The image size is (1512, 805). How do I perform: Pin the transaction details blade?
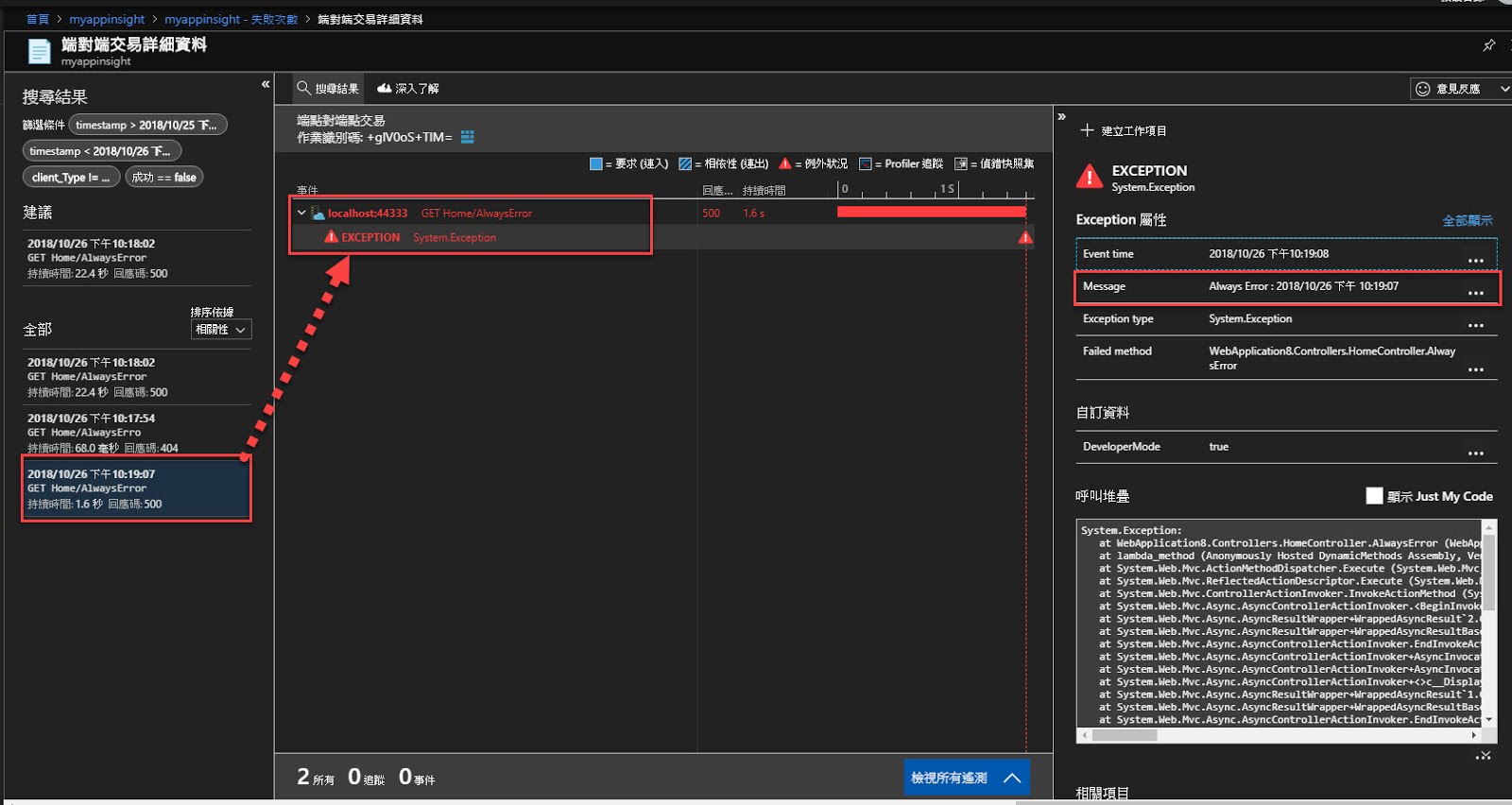point(1489,44)
